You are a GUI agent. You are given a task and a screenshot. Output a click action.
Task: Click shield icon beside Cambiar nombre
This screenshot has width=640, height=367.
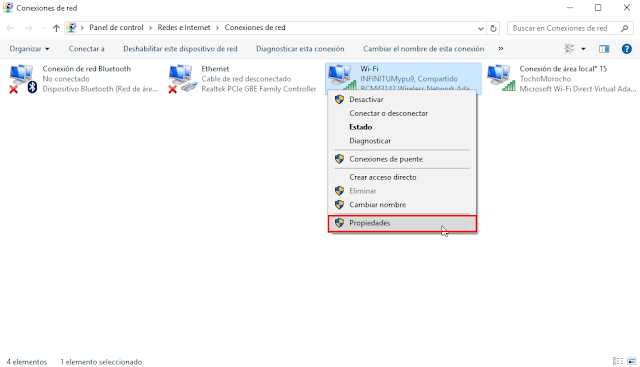[x=339, y=205]
